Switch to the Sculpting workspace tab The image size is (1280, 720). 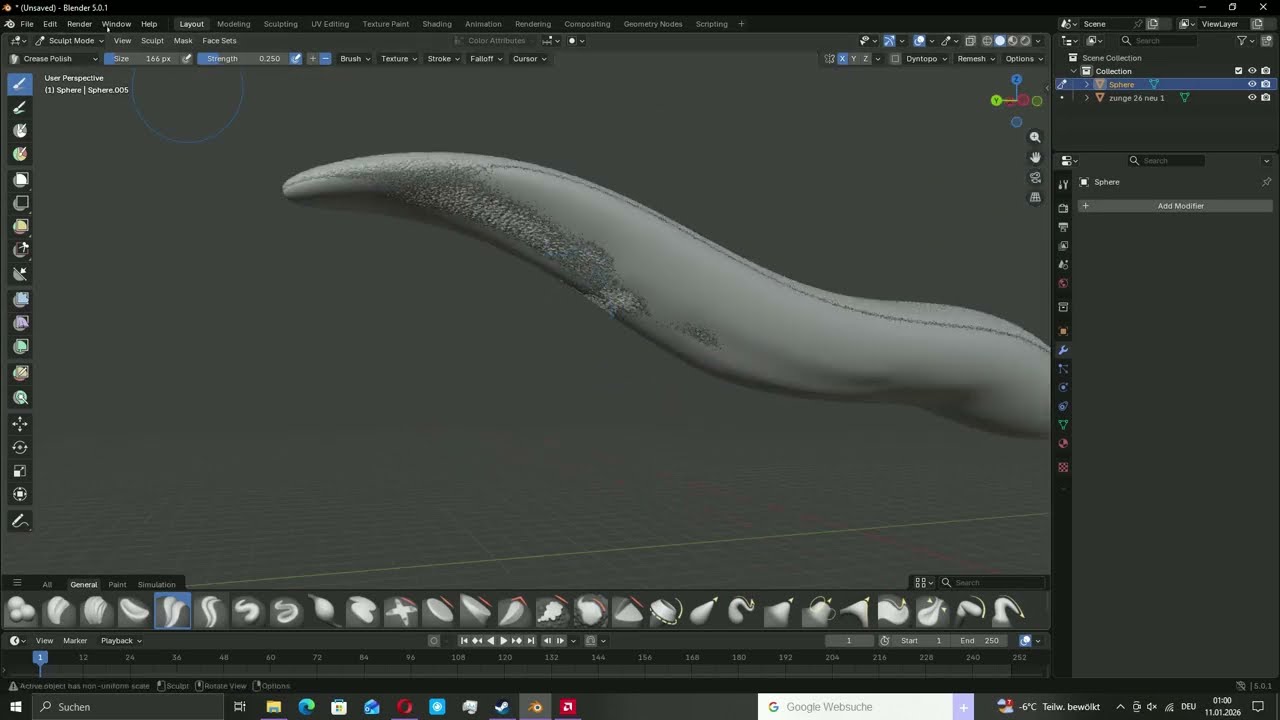pyautogui.click(x=280, y=24)
